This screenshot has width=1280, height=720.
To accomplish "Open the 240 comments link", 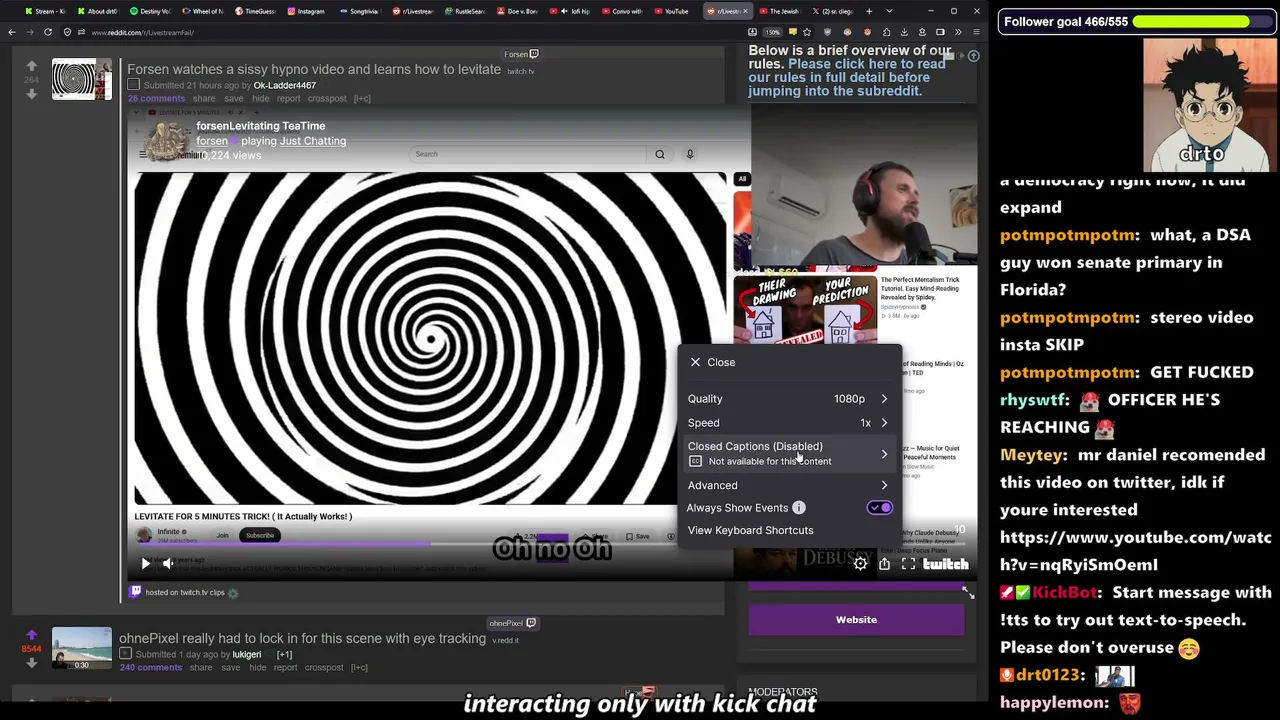I will (x=151, y=668).
